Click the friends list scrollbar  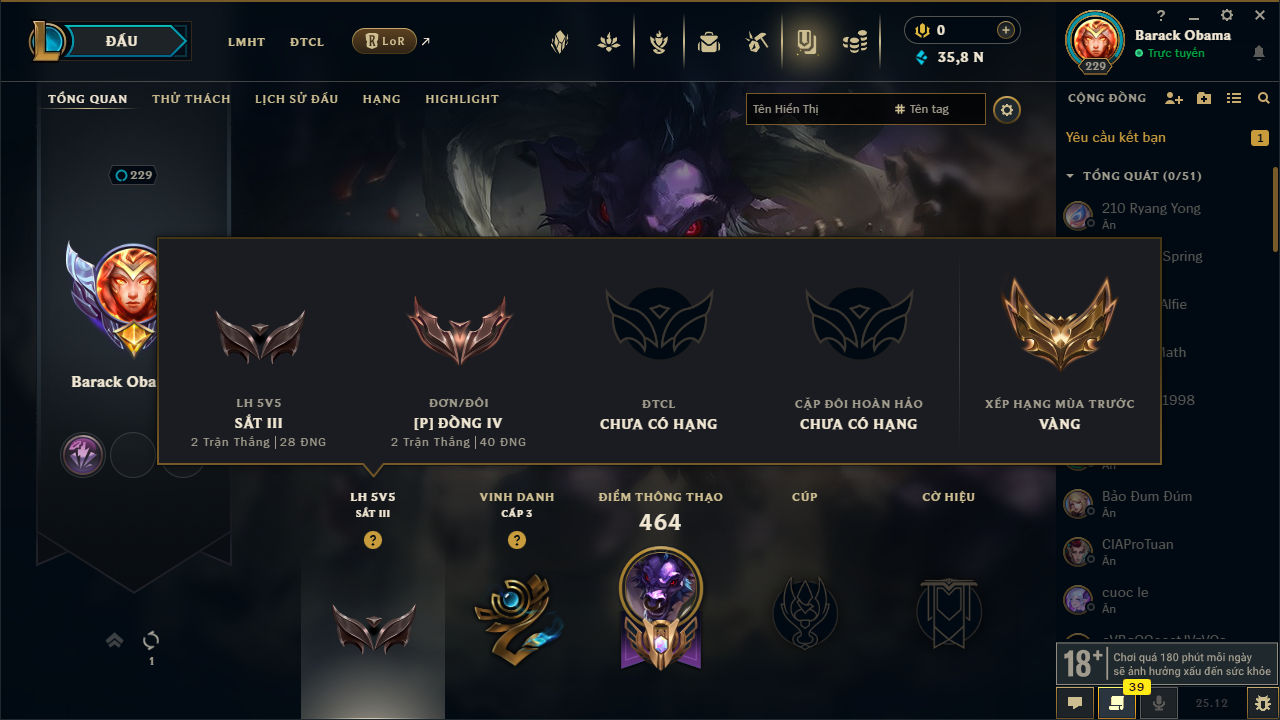pos(1275,210)
